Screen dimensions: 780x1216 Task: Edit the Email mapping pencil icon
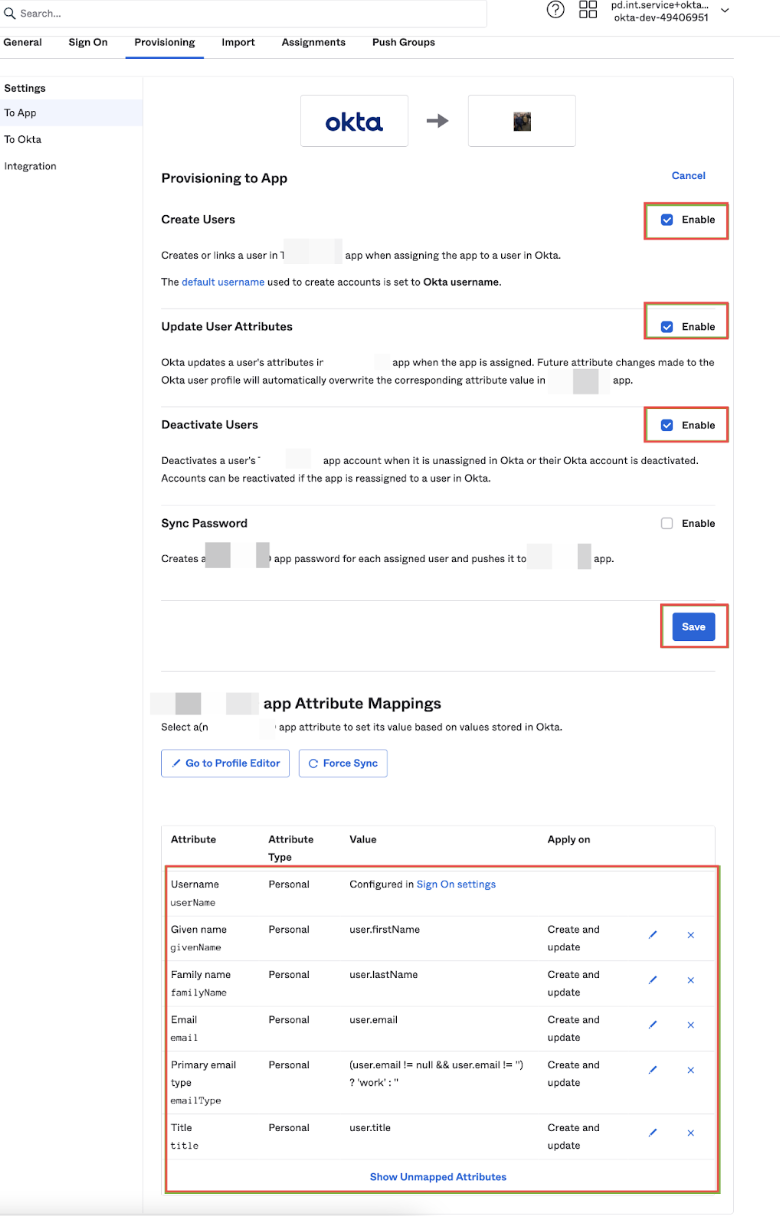click(x=653, y=1025)
